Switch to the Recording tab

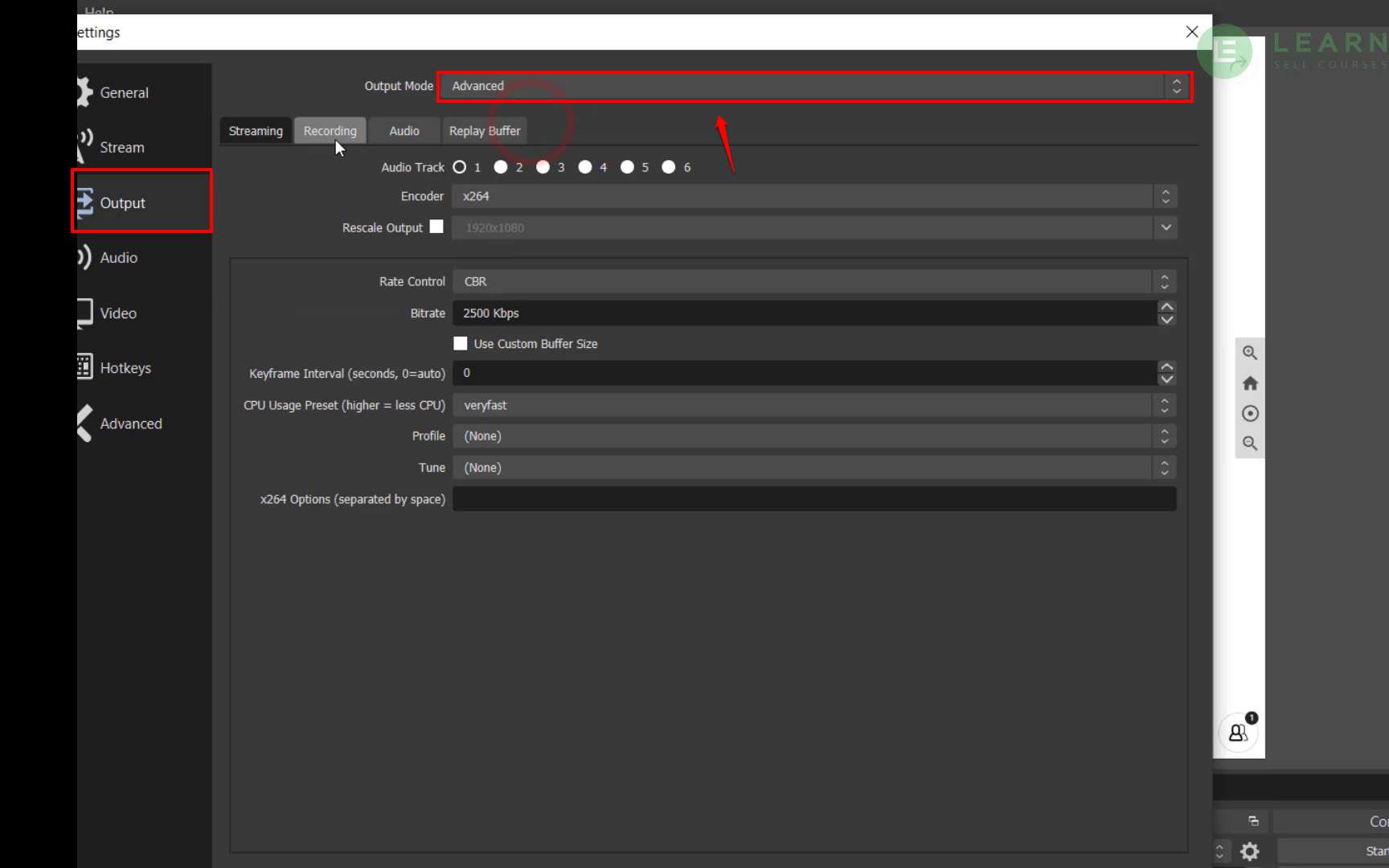(330, 131)
